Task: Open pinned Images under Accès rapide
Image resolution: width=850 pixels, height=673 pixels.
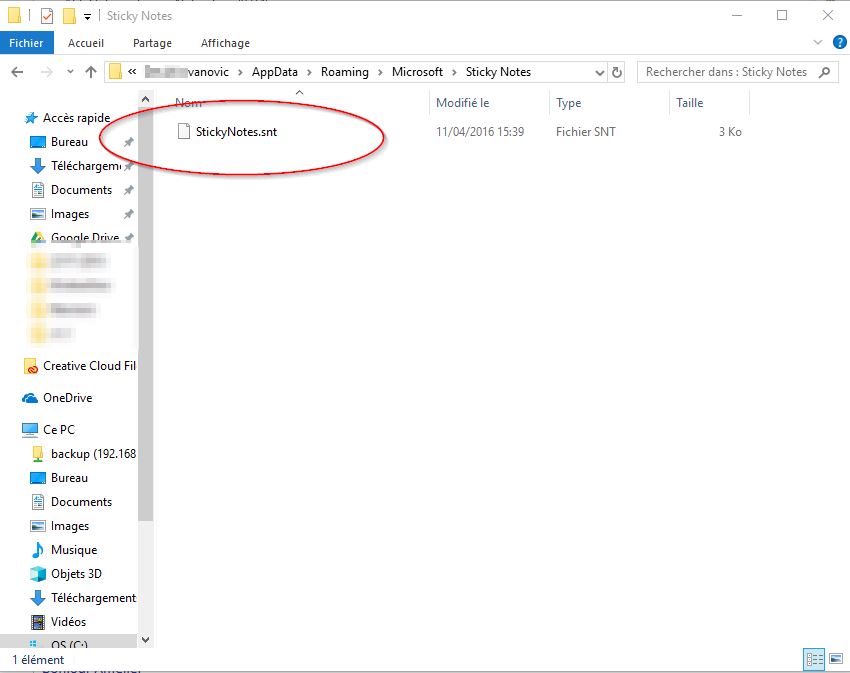Action: tap(70, 214)
